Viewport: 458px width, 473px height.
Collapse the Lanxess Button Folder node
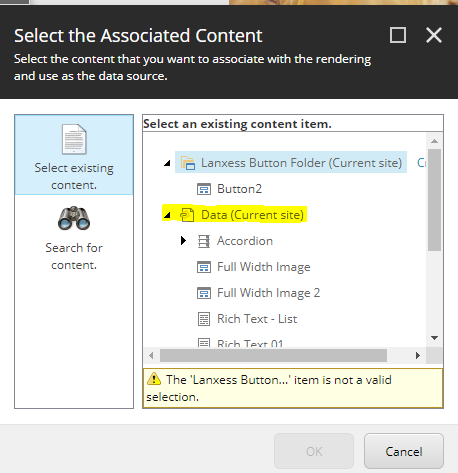pos(167,163)
